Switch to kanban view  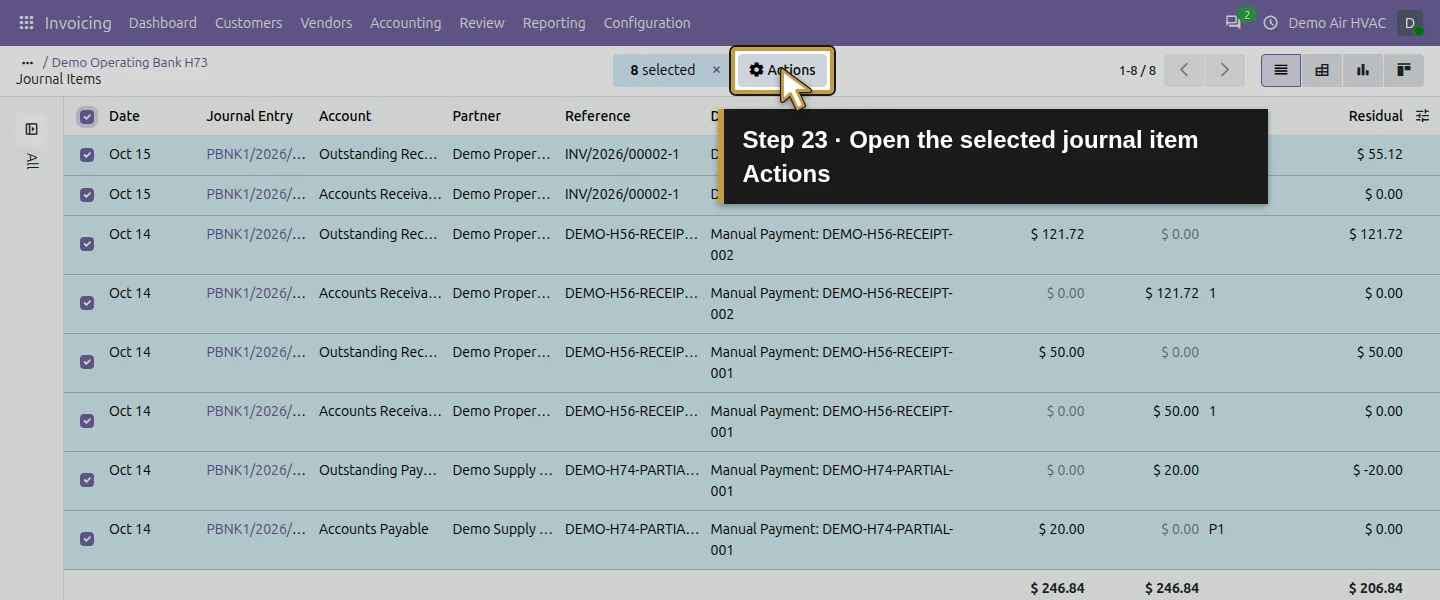pyautogui.click(x=1404, y=70)
